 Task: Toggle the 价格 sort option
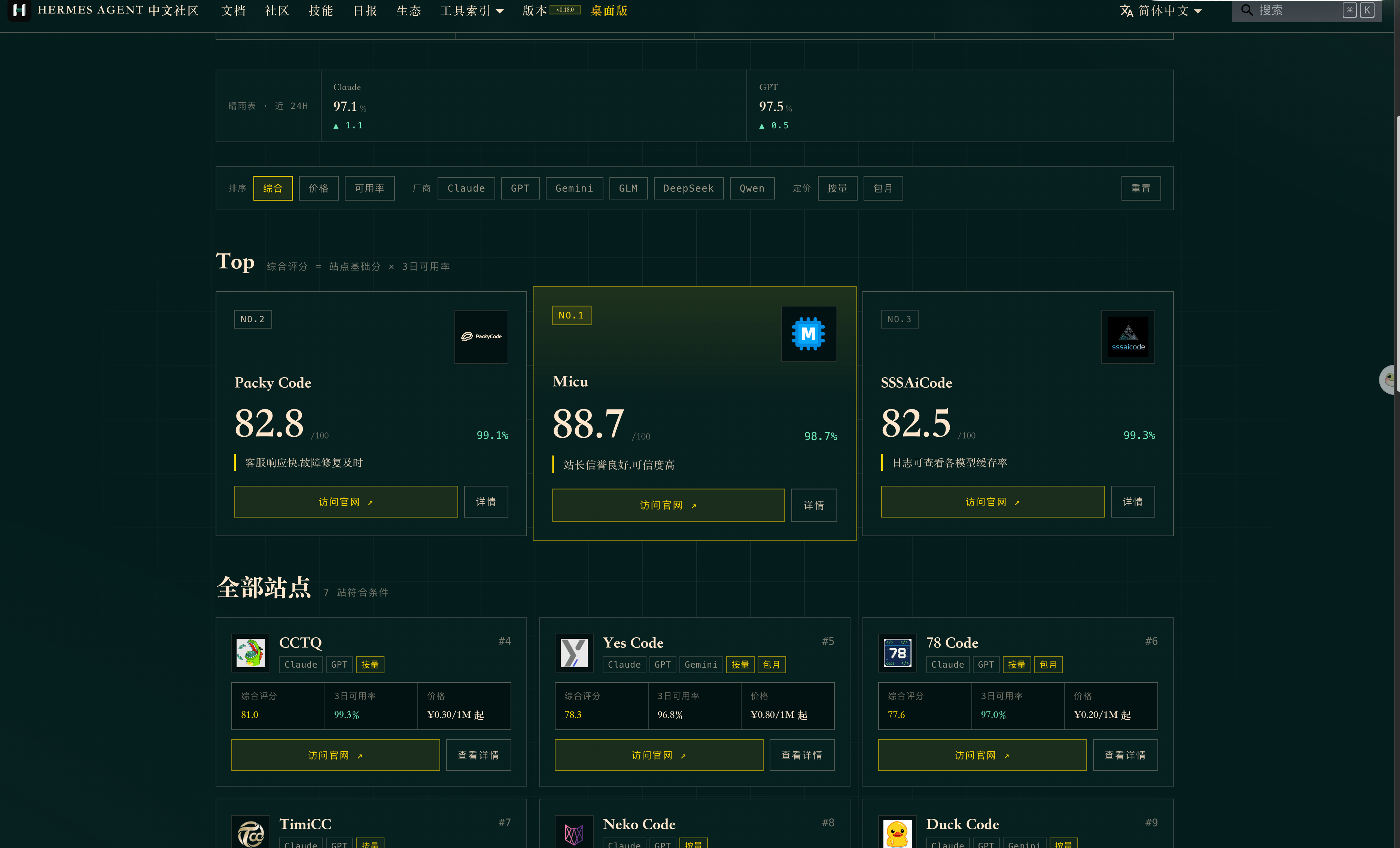(x=318, y=188)
